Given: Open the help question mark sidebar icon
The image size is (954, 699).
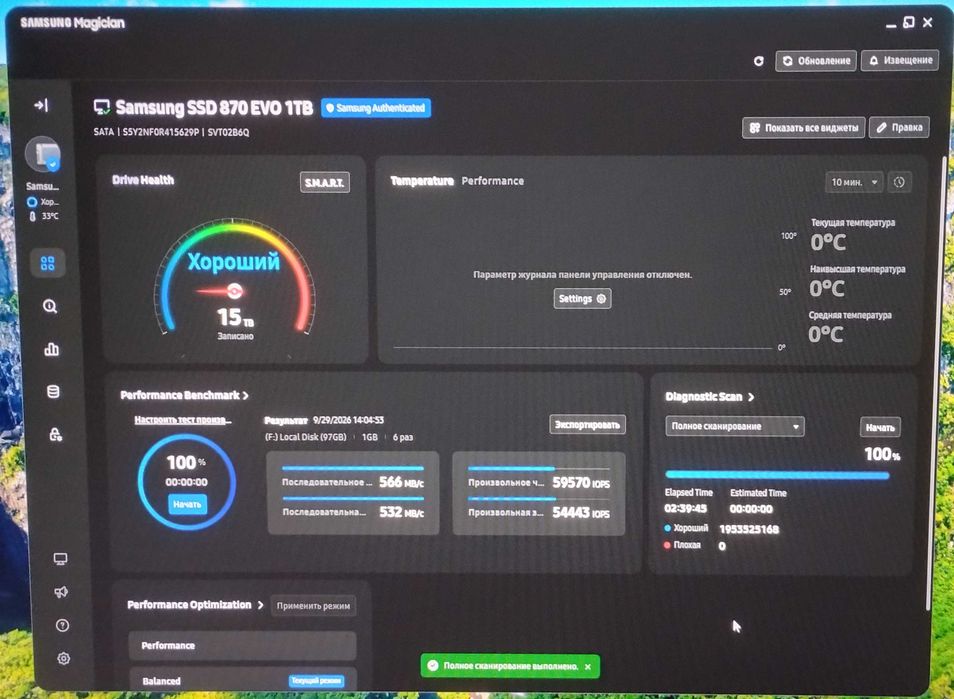Looking at the screenshot, I should pos(62,625).
